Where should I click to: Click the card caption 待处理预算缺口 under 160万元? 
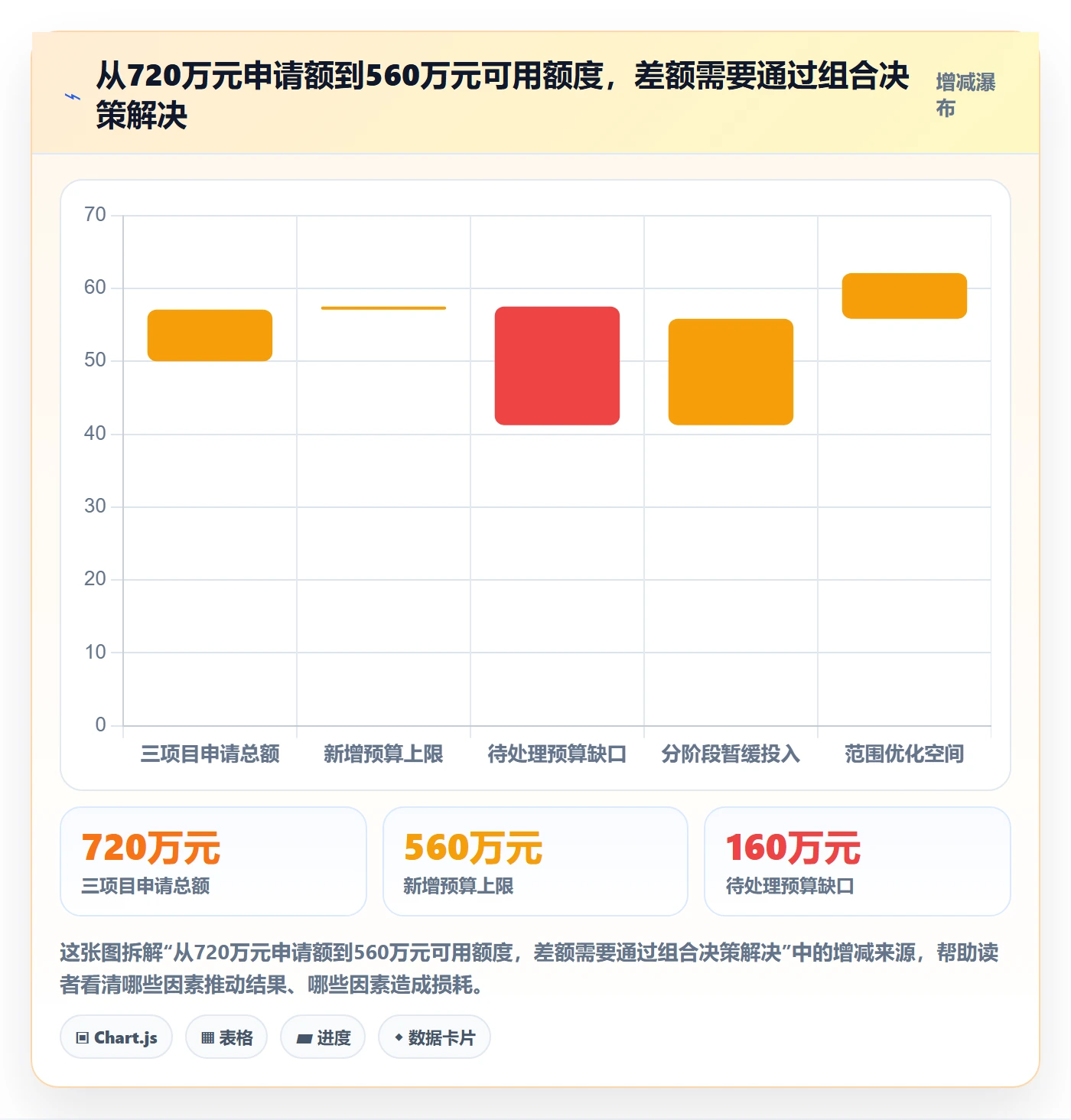789,886
